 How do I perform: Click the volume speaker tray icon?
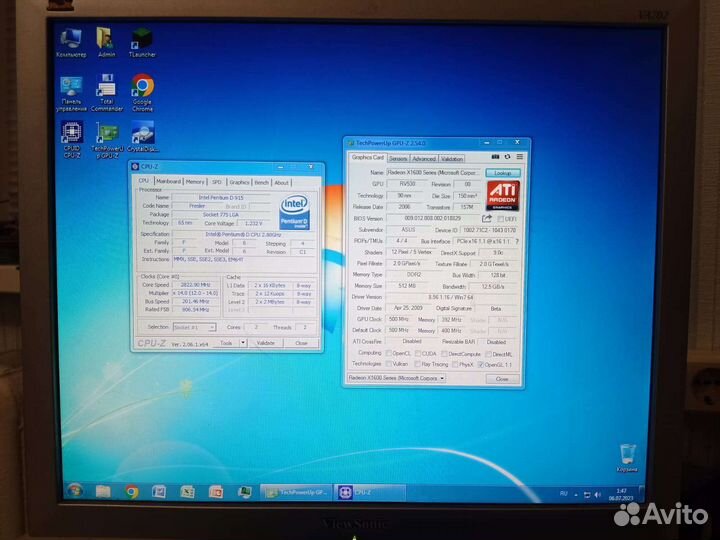597,495
